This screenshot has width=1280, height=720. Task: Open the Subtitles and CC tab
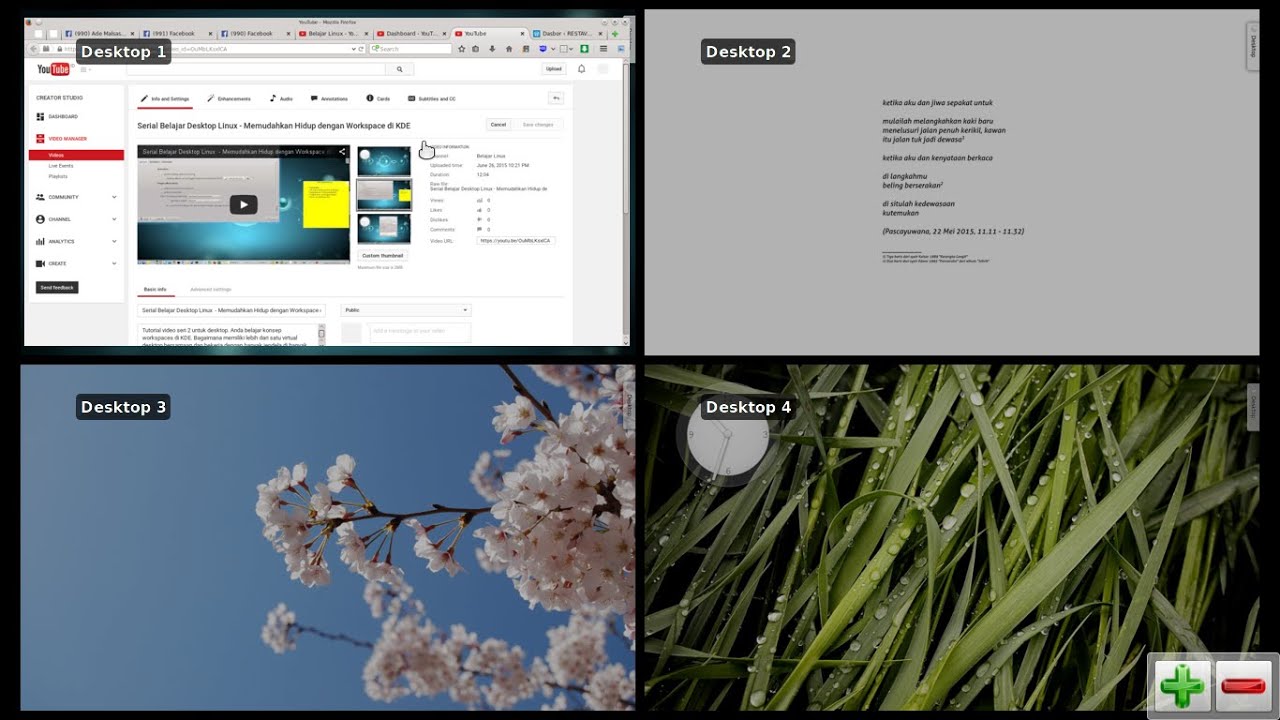pos(431,99)
